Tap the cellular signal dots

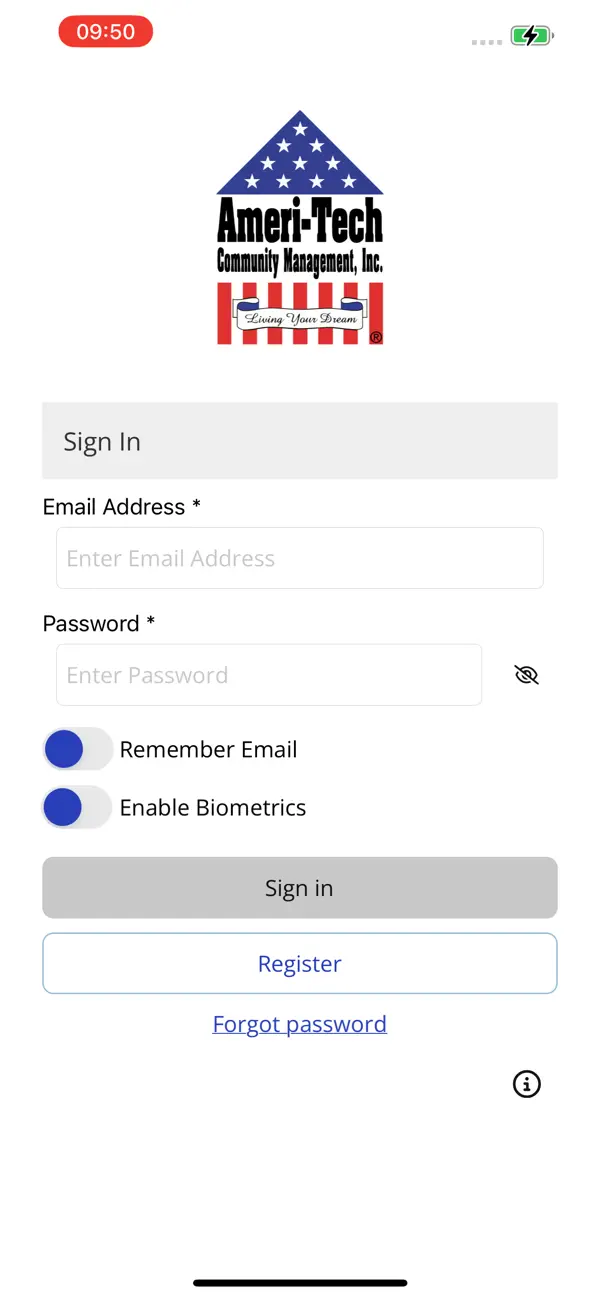(485, 42)
